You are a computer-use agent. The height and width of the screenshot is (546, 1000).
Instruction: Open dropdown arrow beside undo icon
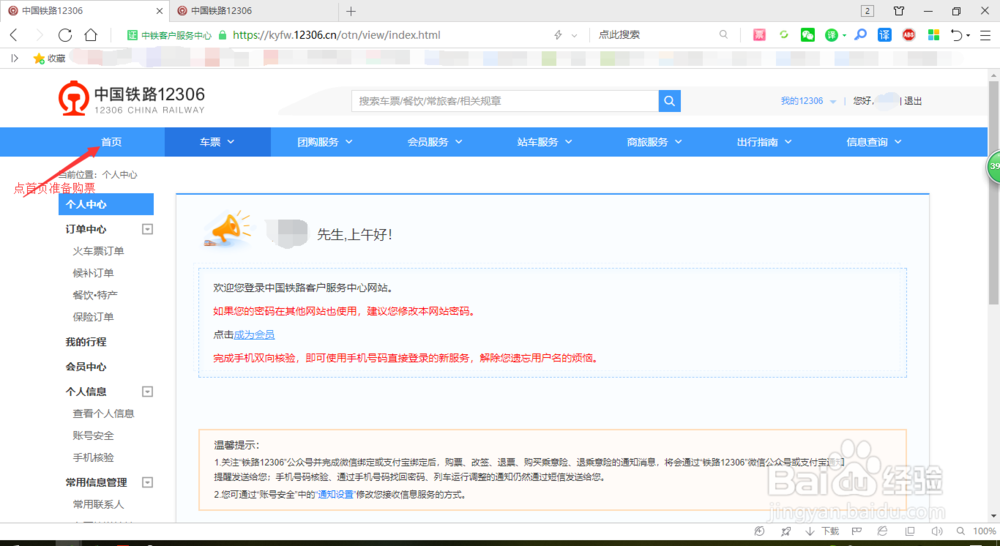click(x=968, y=36)
